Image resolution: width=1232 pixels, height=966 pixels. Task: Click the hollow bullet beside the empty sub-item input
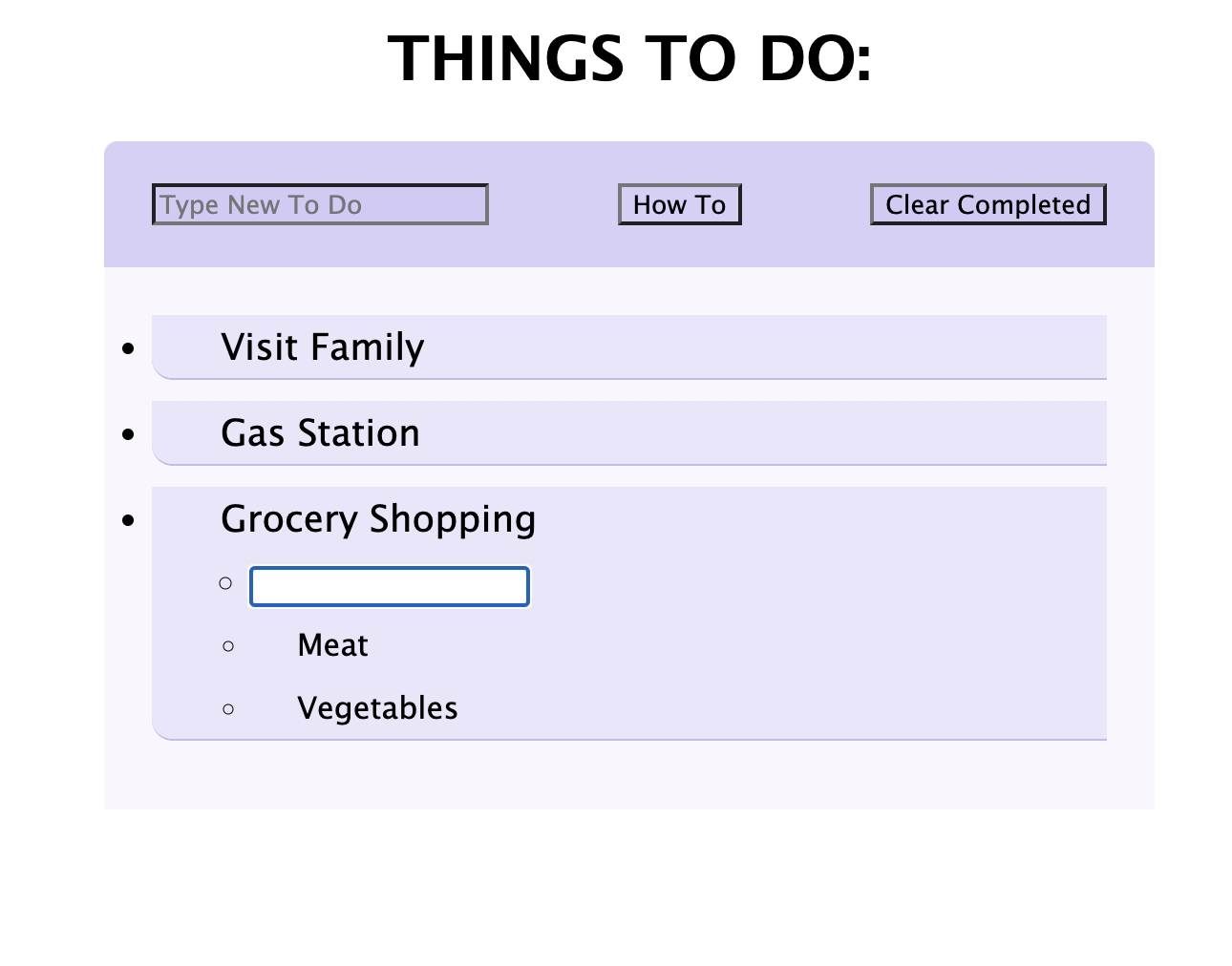(225, 583)
